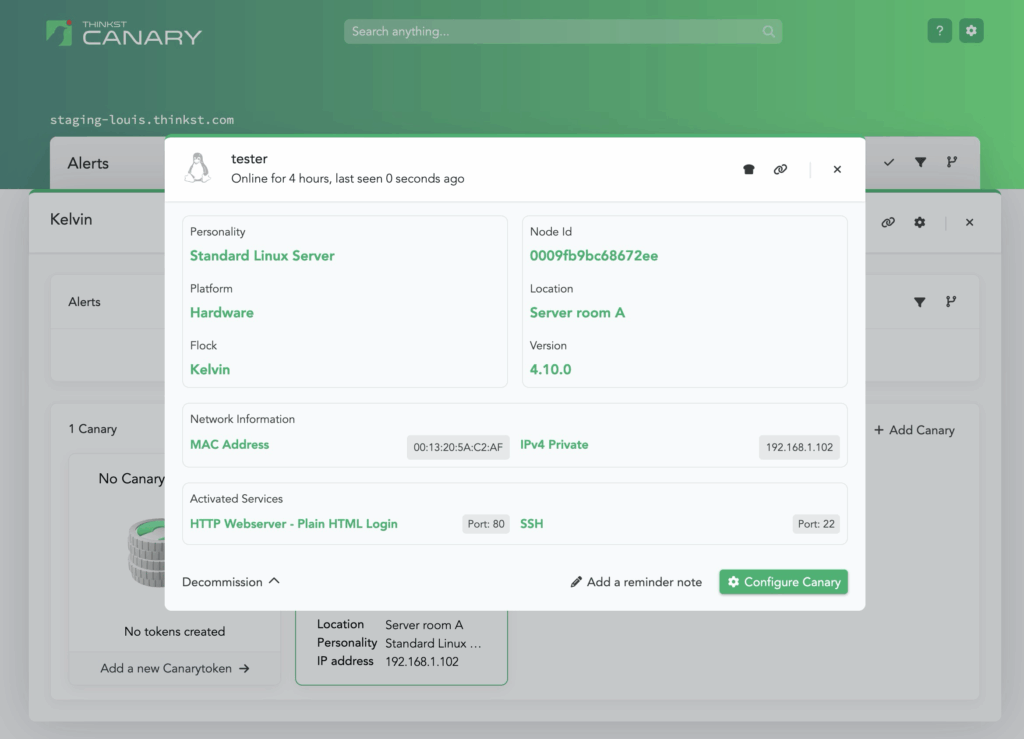Click the bird icon in tester dialog
The image size is (1024, 739).
click(x=748, y=169)
